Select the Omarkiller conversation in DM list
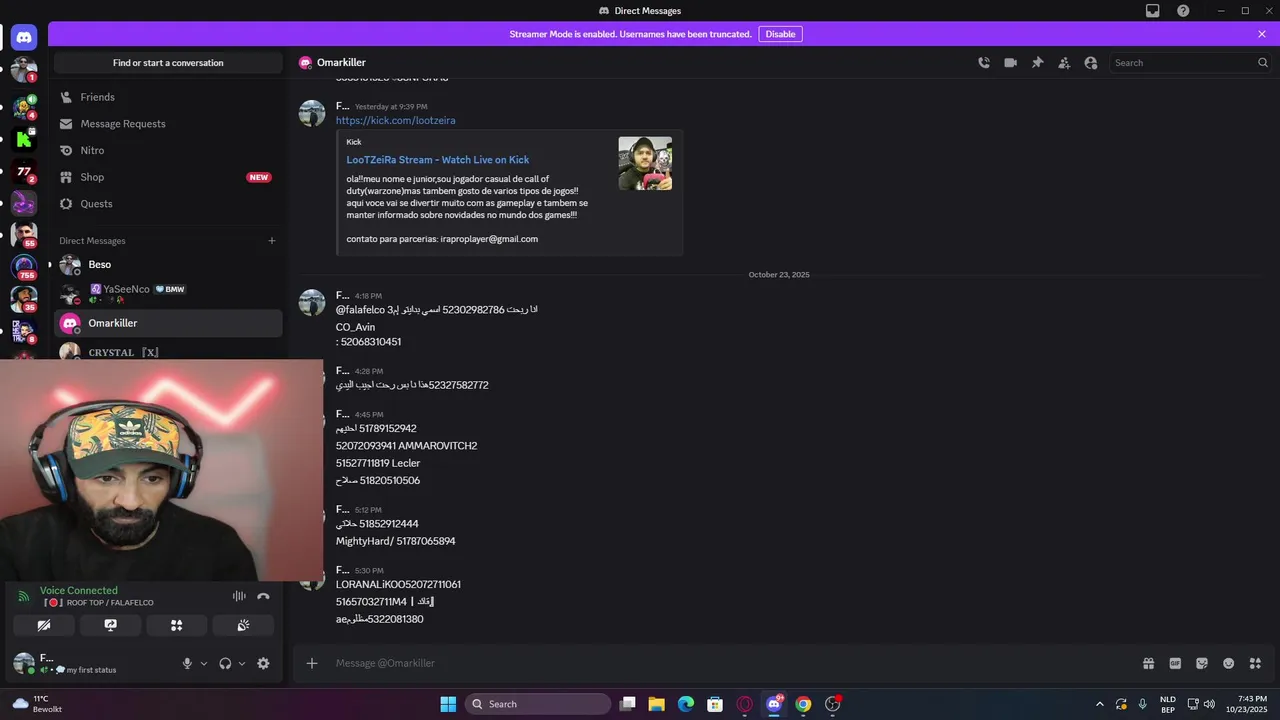The width and height of the screenshot is (1280, 720). (168, 323)
